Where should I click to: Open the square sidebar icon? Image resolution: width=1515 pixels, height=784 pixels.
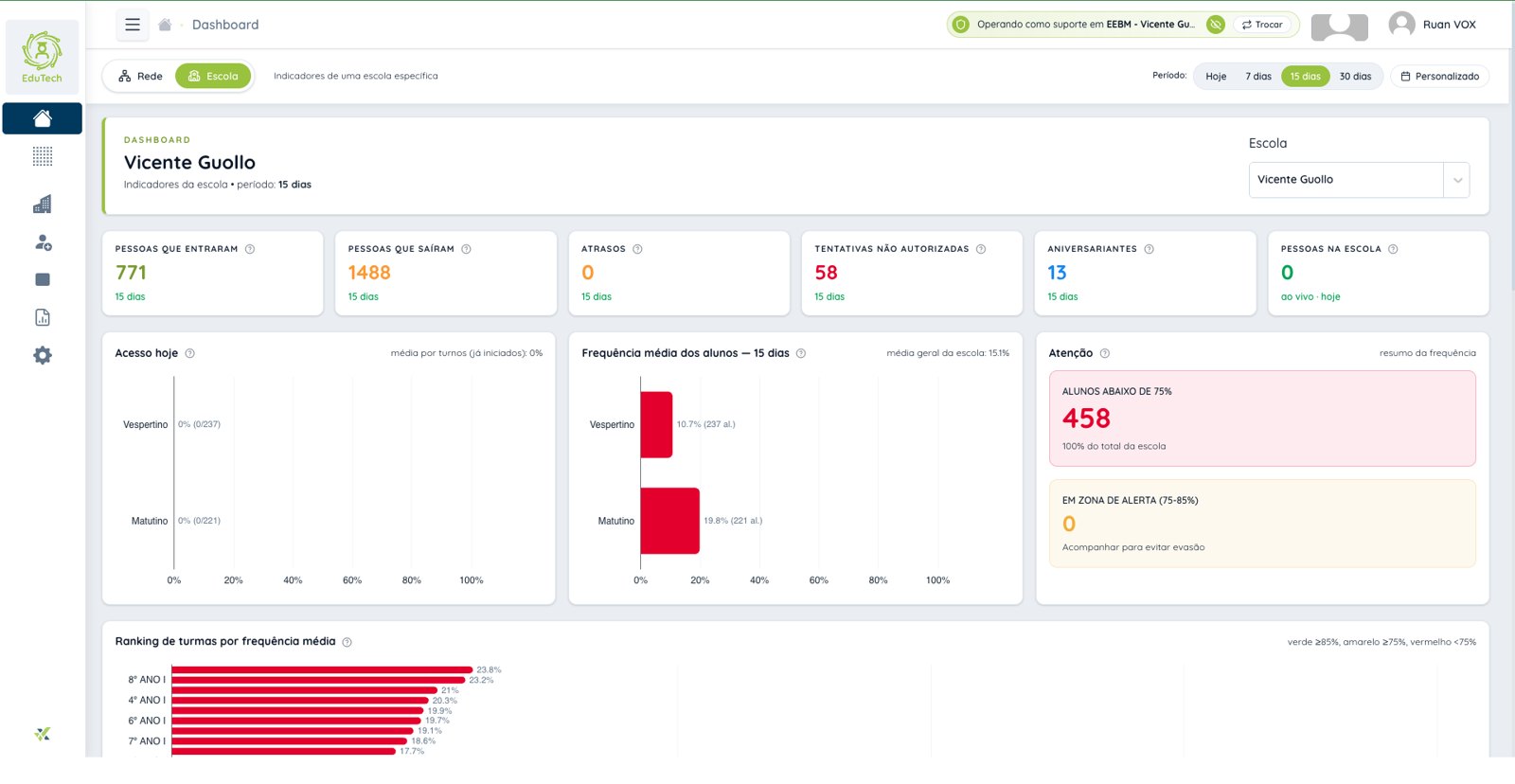(43, 279)
